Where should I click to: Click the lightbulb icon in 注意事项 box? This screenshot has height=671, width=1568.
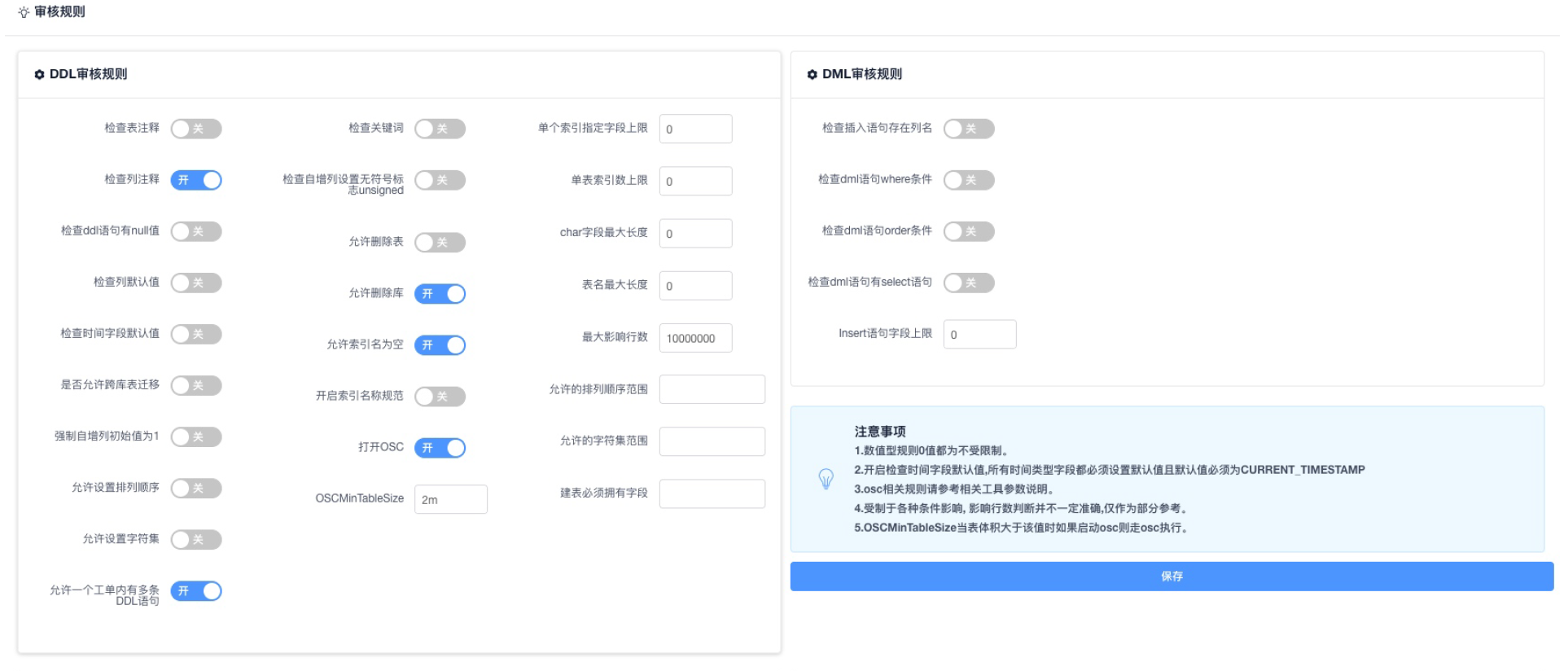826,479
